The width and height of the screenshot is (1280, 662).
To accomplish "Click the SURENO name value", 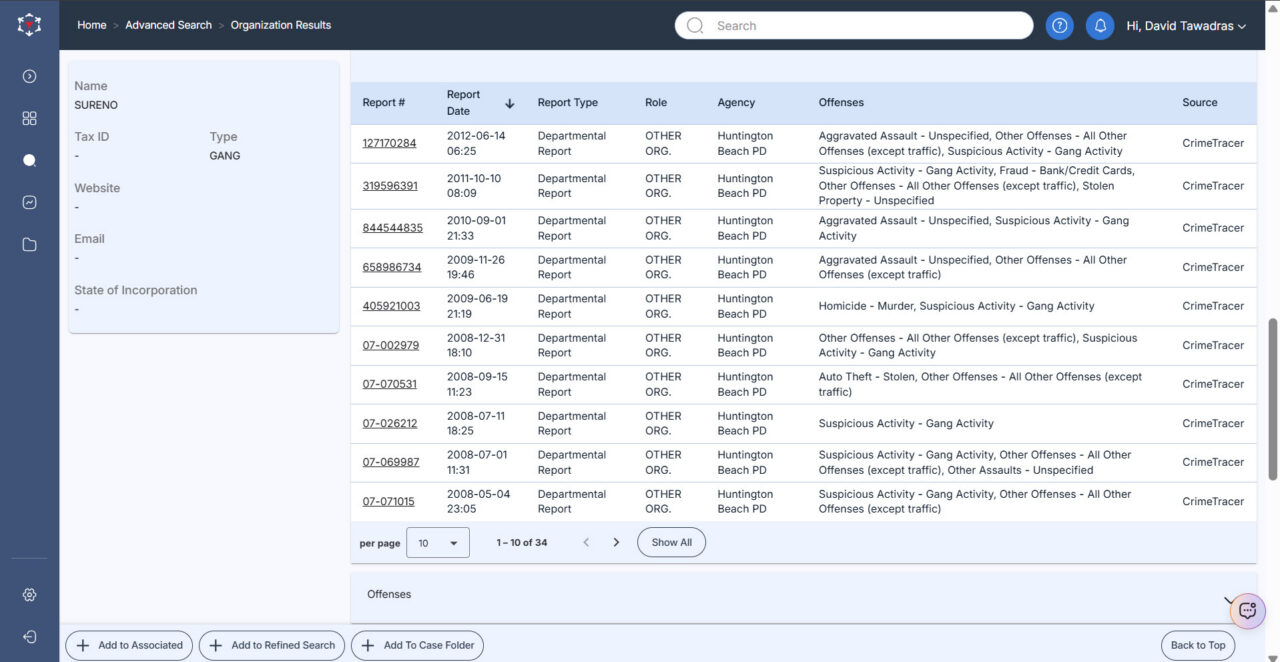I will (96, 105).
